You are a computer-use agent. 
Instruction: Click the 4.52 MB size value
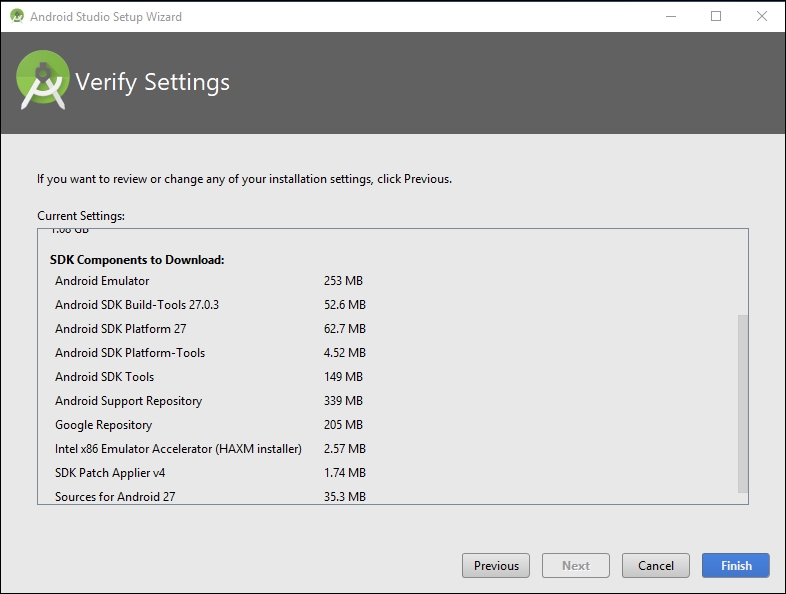tap(344, 353)
